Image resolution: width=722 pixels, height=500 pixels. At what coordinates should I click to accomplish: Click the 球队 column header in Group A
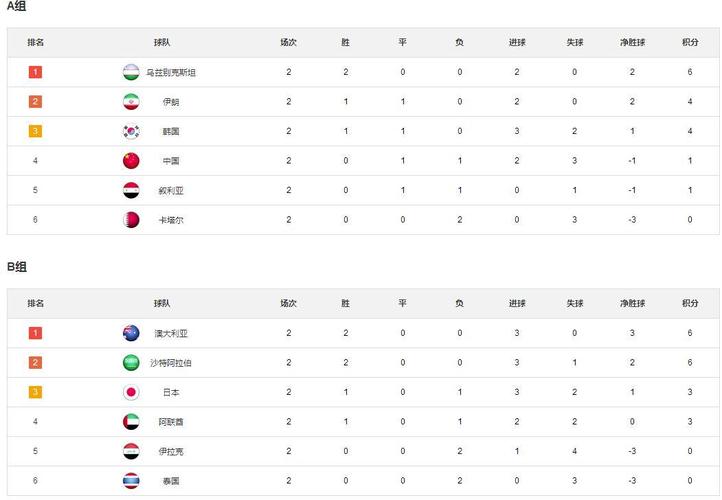(162, 42)
